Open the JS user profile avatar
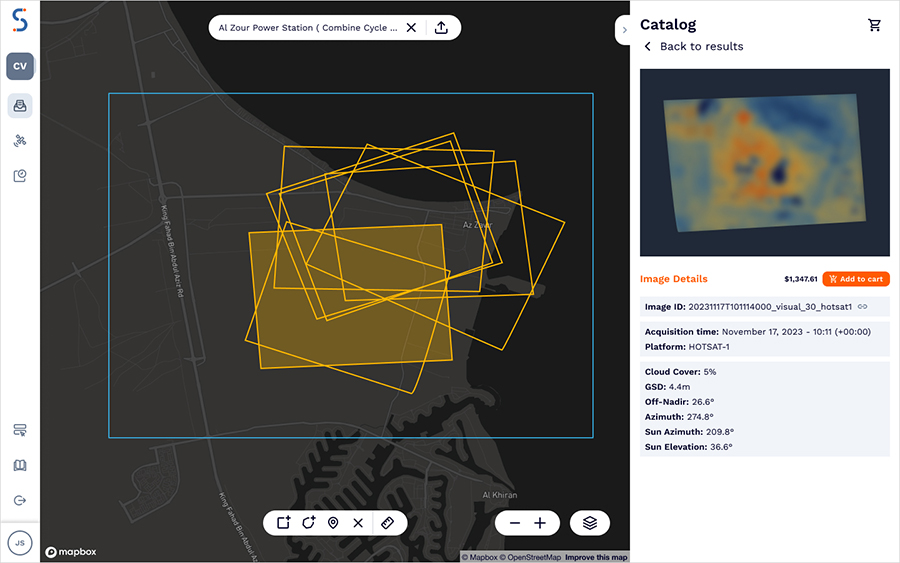Viewport: 900px width, 563px height. (20, 543)
